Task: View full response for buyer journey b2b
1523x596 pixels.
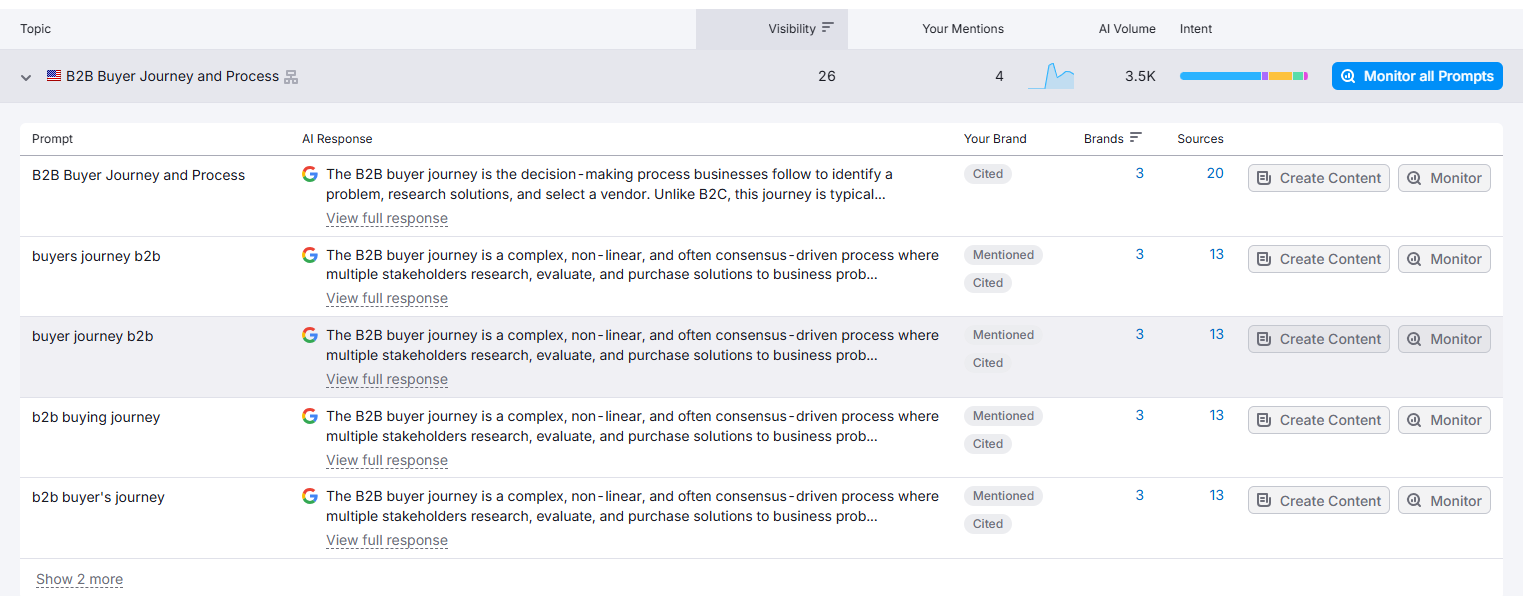Action: point(387,379)
